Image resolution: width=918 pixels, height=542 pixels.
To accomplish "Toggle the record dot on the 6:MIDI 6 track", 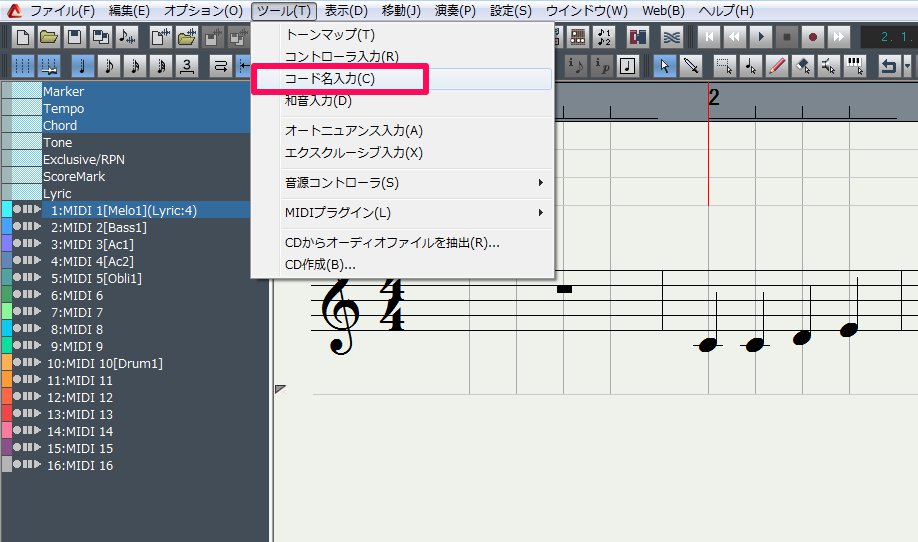I will (x=17, y=295).
